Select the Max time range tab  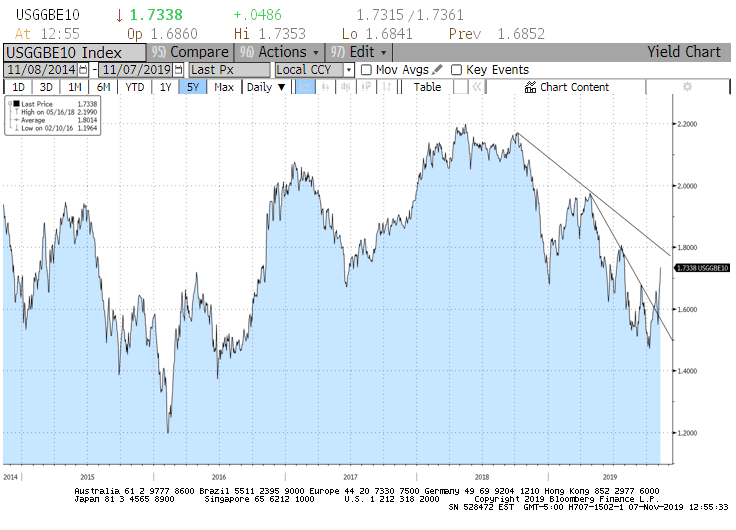[224, 87]
